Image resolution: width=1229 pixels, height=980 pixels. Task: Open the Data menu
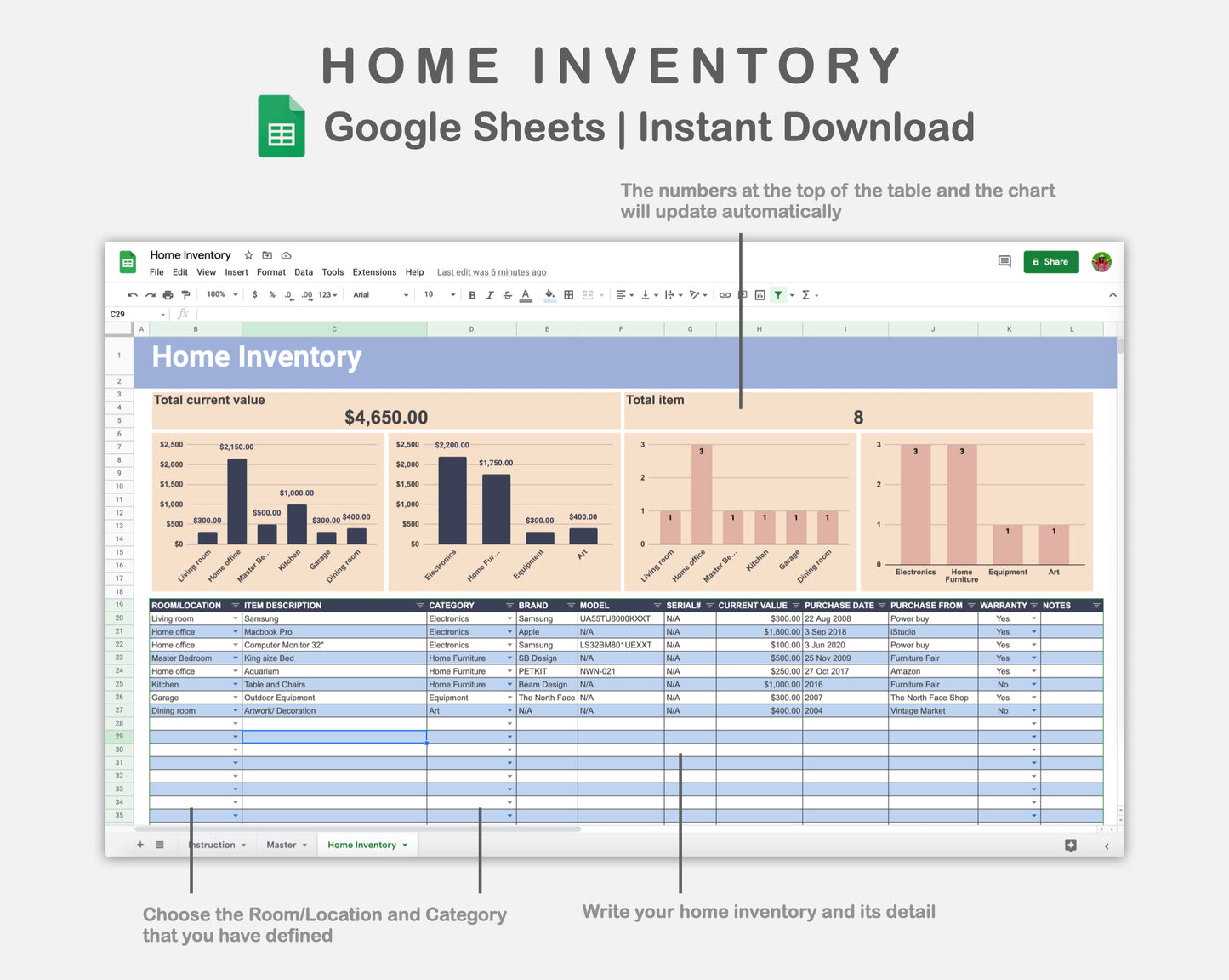click(304, 272)
